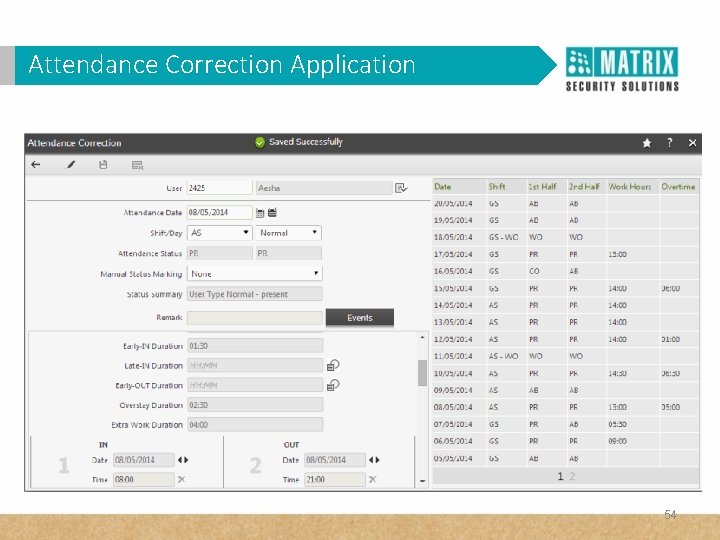720x540 pixels.
Task: Select the 14/05/2014 row
Action: [x=566, y=305]
